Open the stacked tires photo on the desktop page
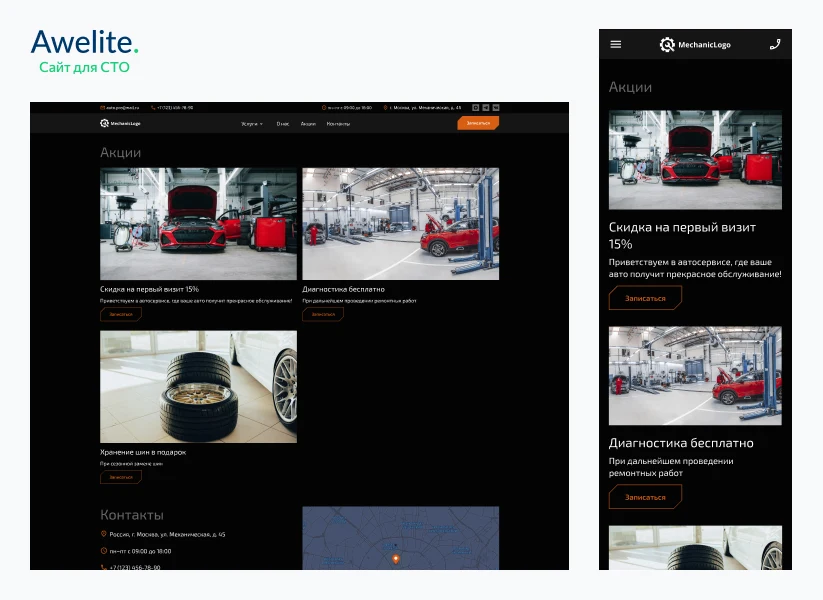This screenshot has height=600, width=823. tap(198, 386)
